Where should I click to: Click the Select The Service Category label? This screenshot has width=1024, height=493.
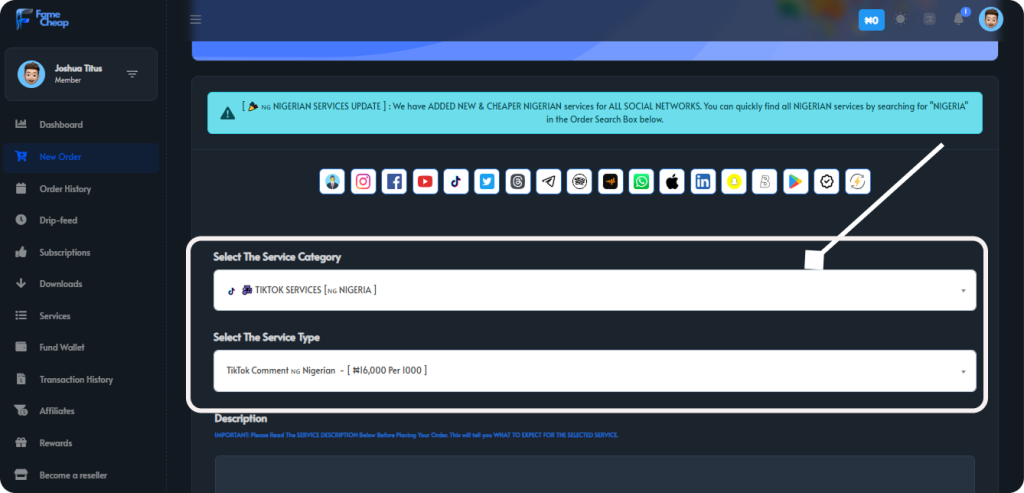[x=278, y=257]
